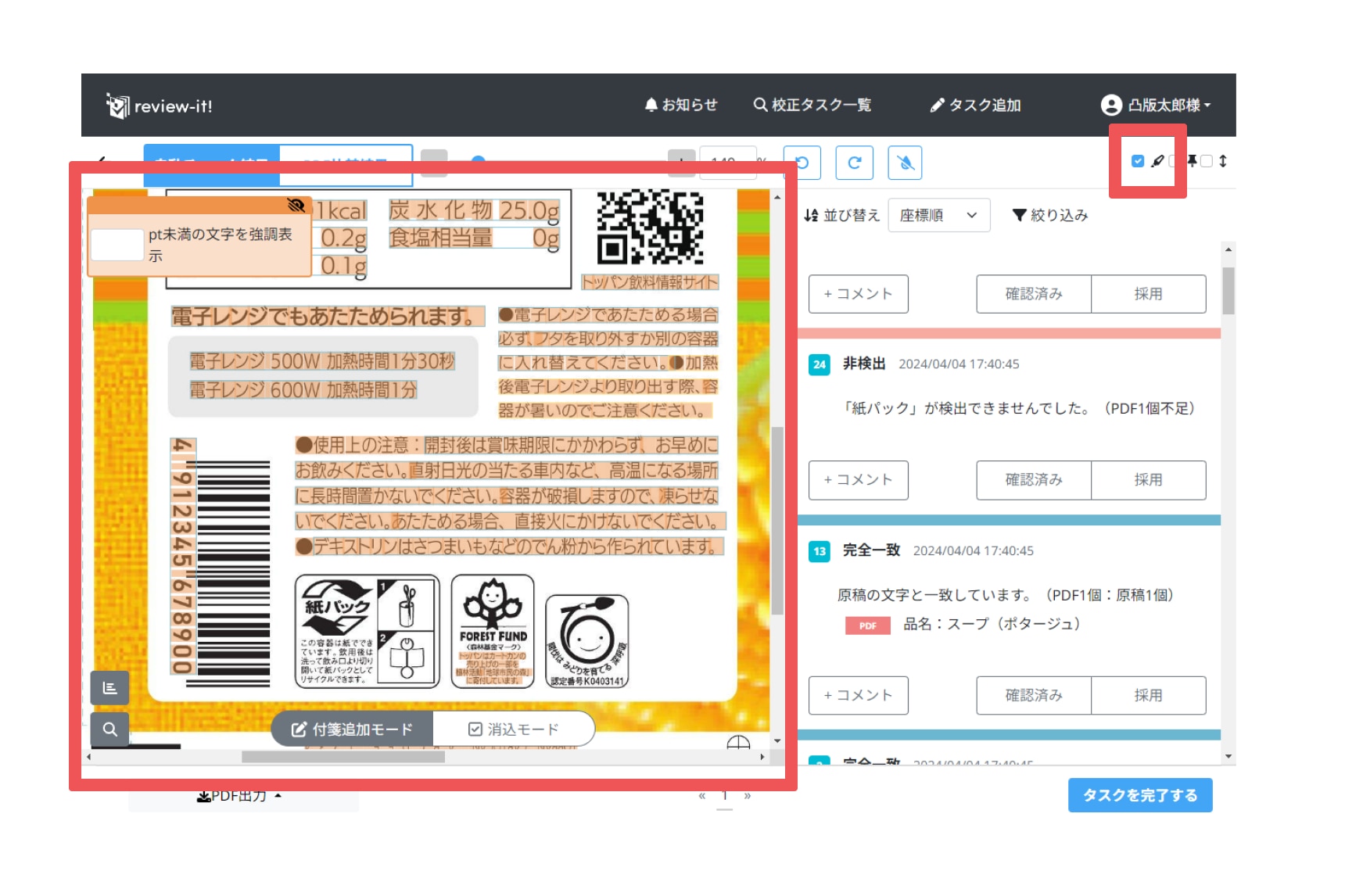
Task: Click the white color swatch in the pt popup
Action: (x=117, y=245)
